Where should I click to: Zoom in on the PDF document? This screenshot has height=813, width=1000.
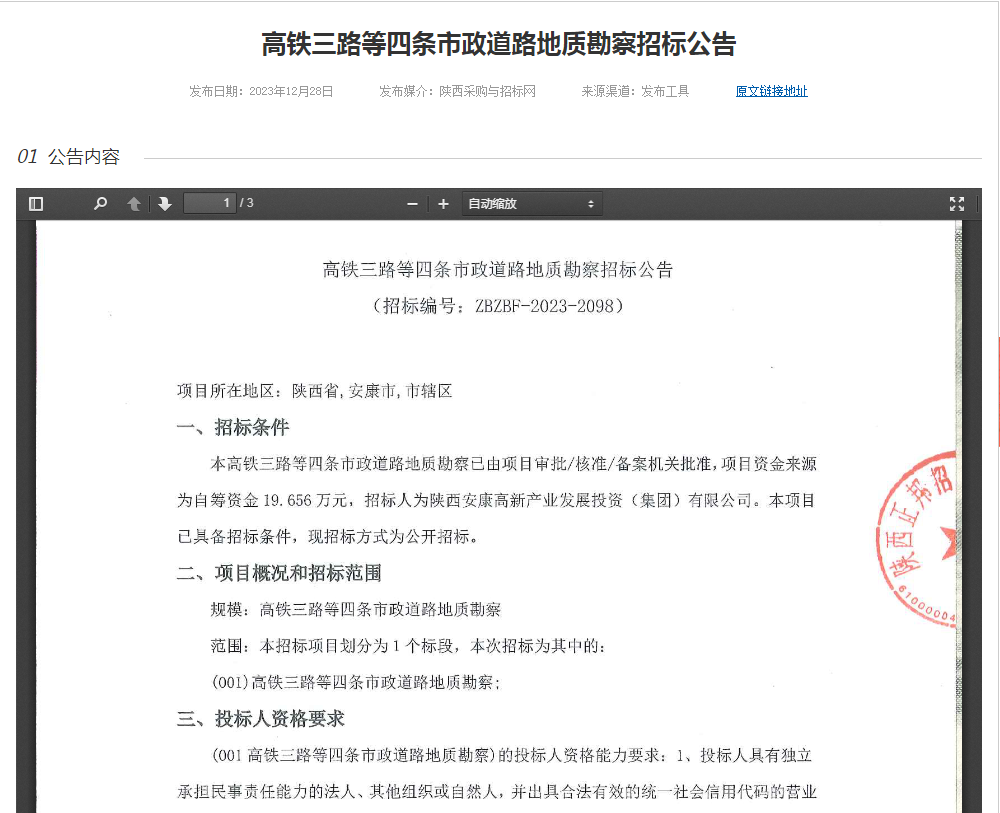tap(443, 204)
